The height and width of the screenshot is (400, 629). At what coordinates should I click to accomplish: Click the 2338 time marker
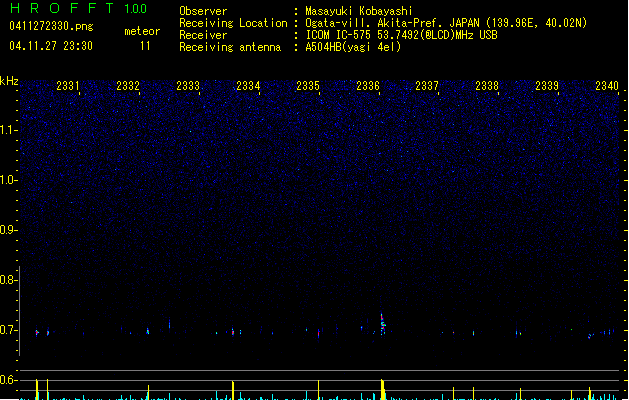pos(487,86)
